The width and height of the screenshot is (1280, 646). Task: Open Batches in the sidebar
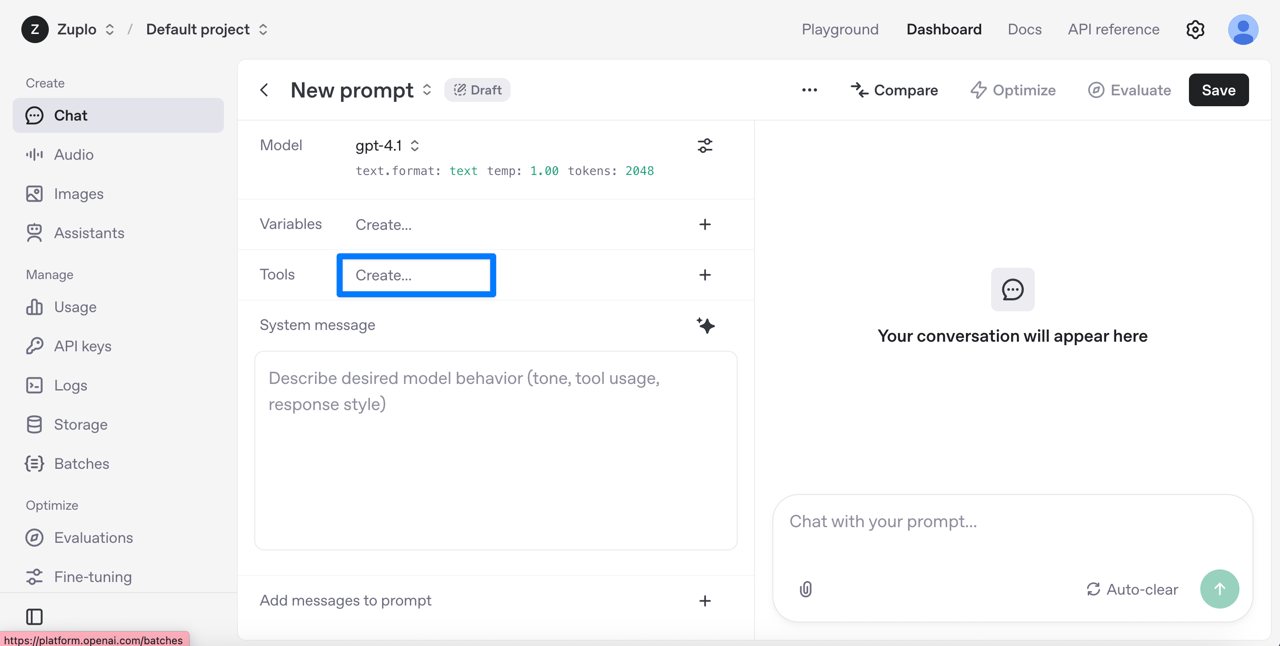pyautogui.click(x=118, y=464)
